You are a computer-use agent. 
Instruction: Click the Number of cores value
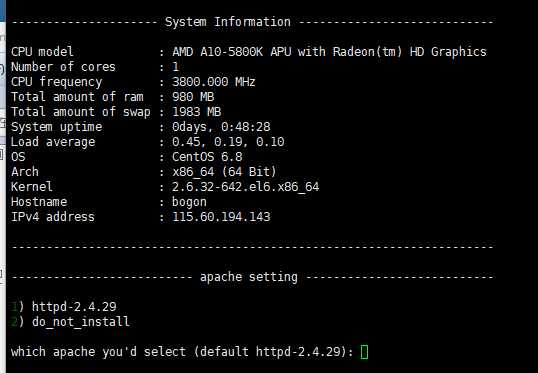click(176, 67)
